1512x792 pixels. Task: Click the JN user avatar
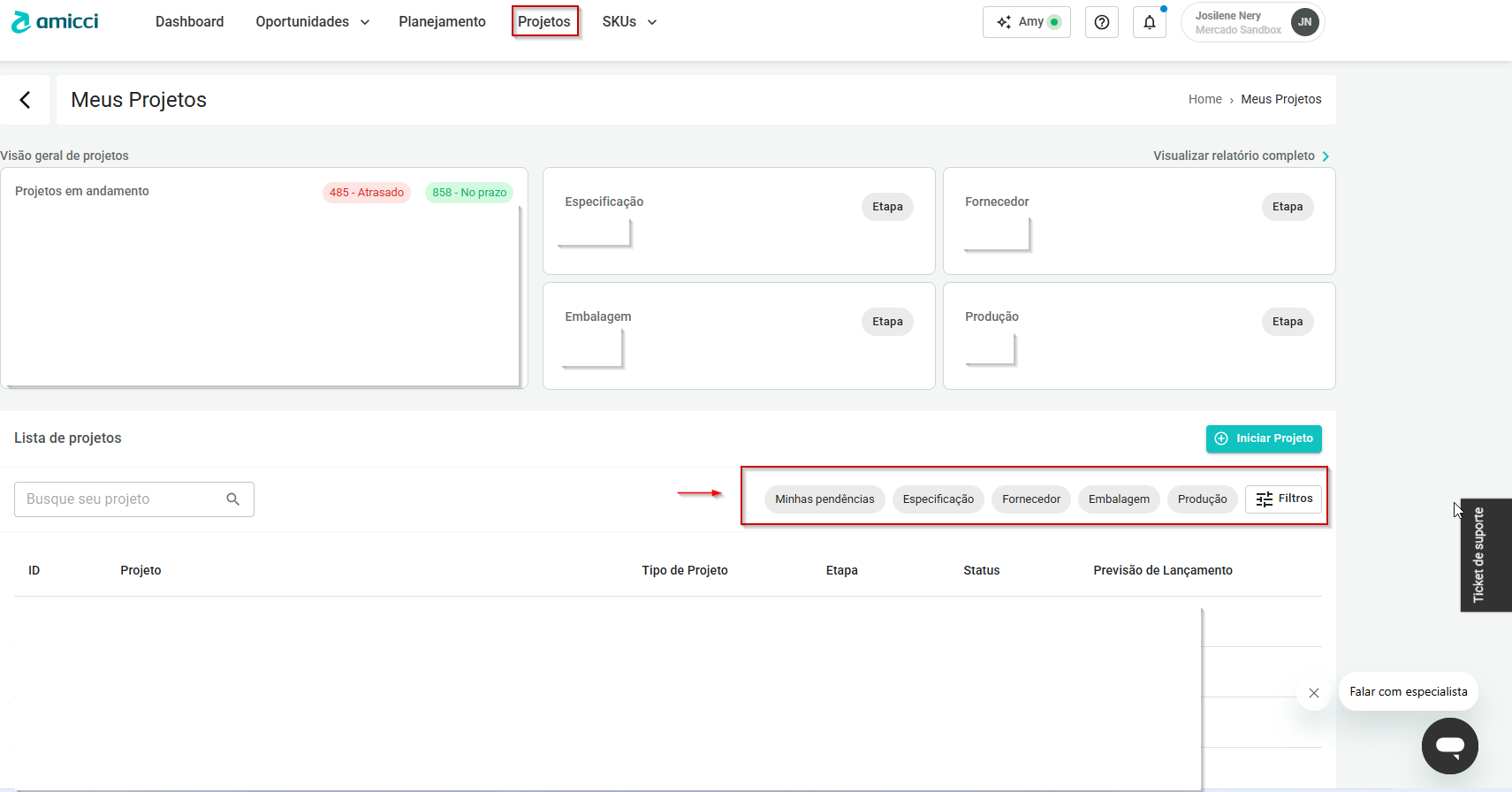click(1304, 22)
